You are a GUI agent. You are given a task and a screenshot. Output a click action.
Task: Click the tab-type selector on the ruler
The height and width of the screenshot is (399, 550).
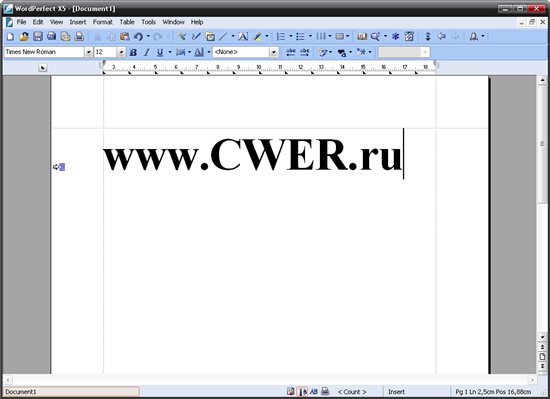[x=42, y=67]
